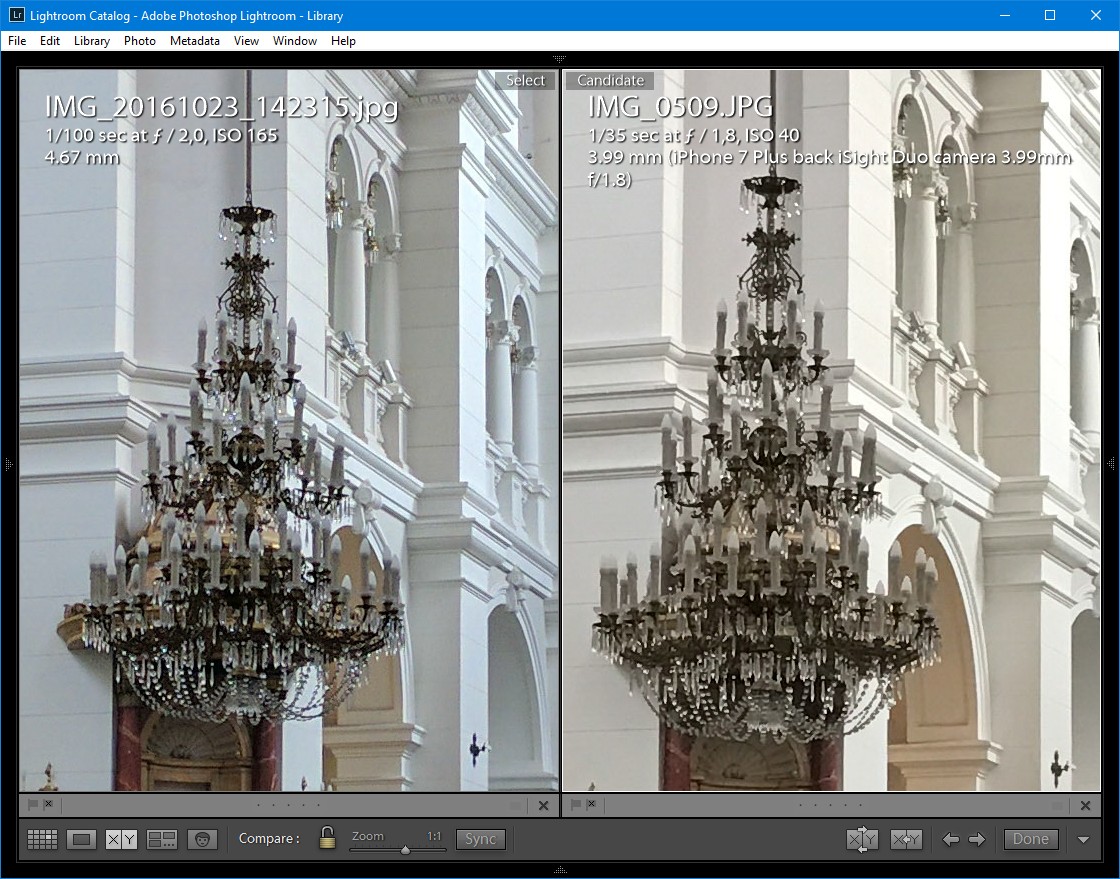Switch to Loupe view

(81, 839)
